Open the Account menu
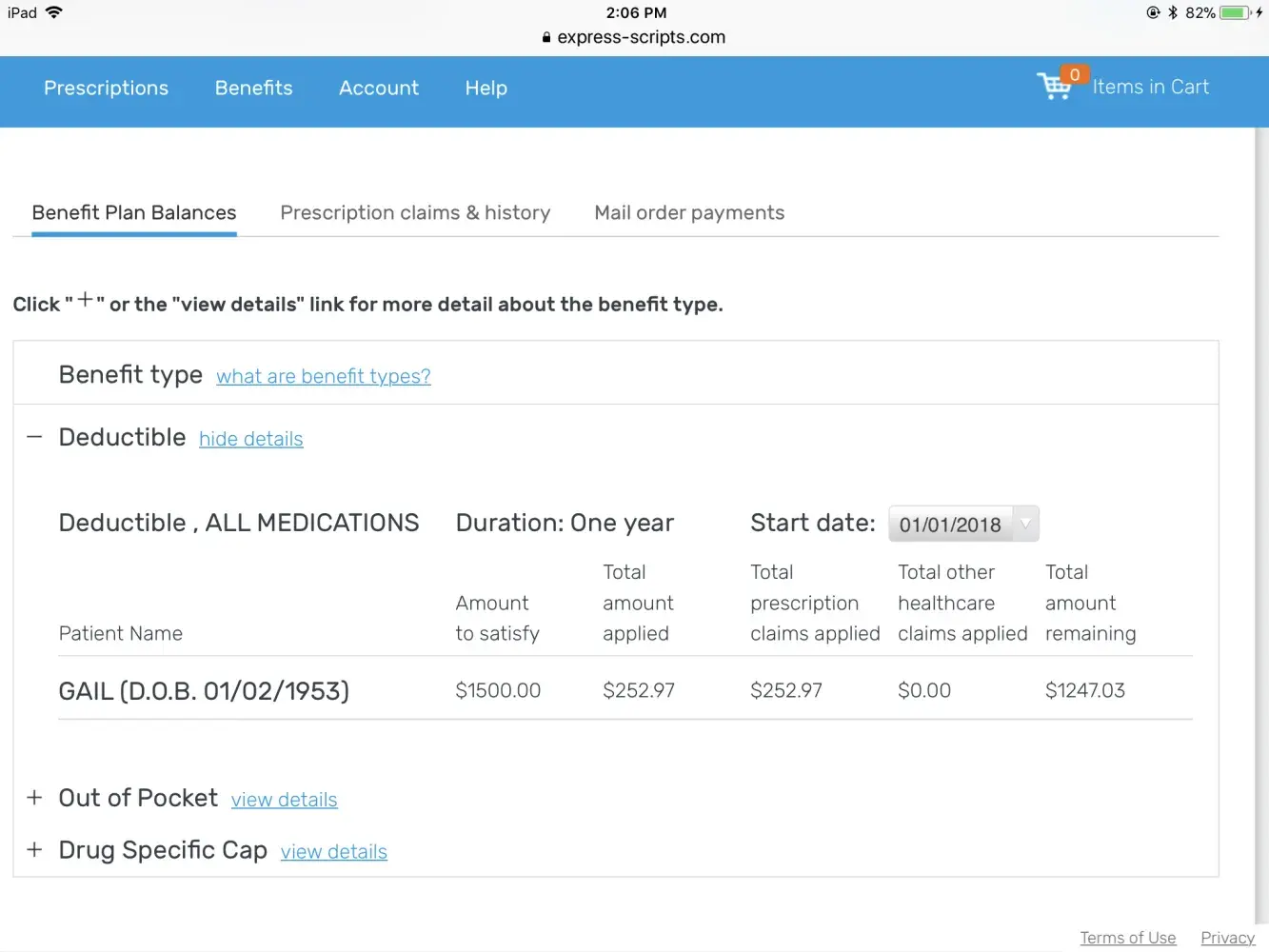 point(379,88)
